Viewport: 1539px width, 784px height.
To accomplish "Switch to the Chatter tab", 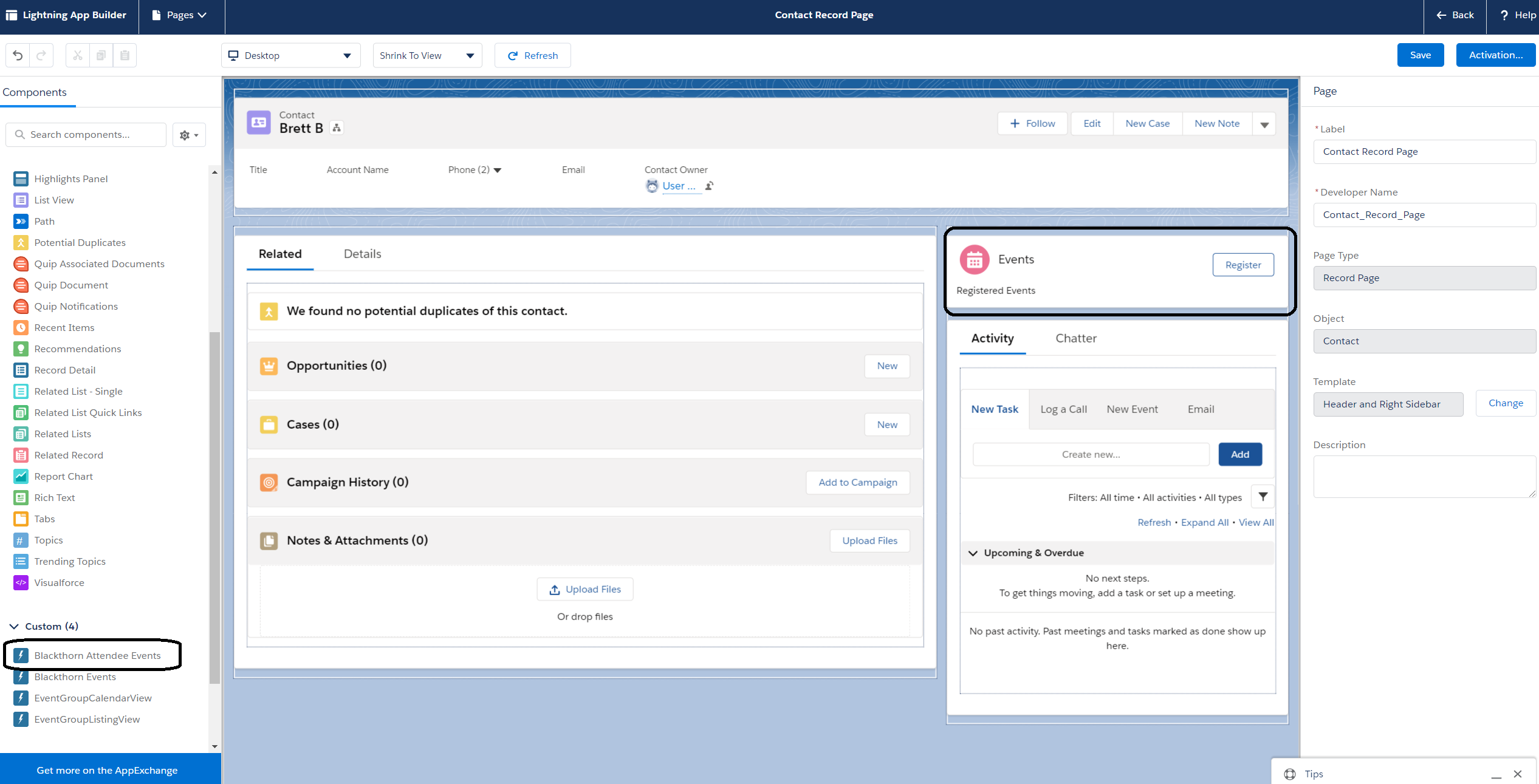I will coord(1075,338).
